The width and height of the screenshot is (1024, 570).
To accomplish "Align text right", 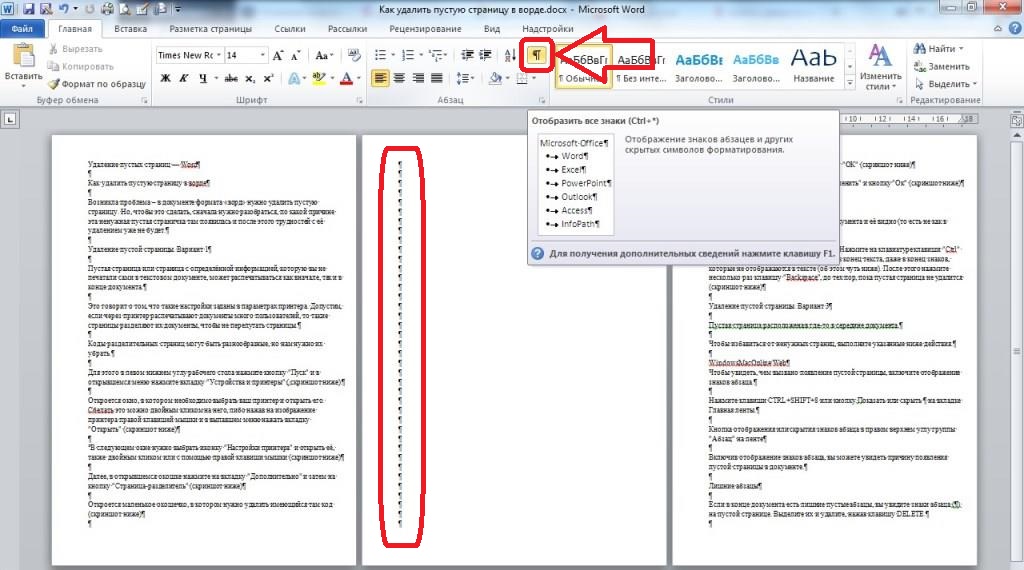I will pyautogui.click(x=418, y=78).
